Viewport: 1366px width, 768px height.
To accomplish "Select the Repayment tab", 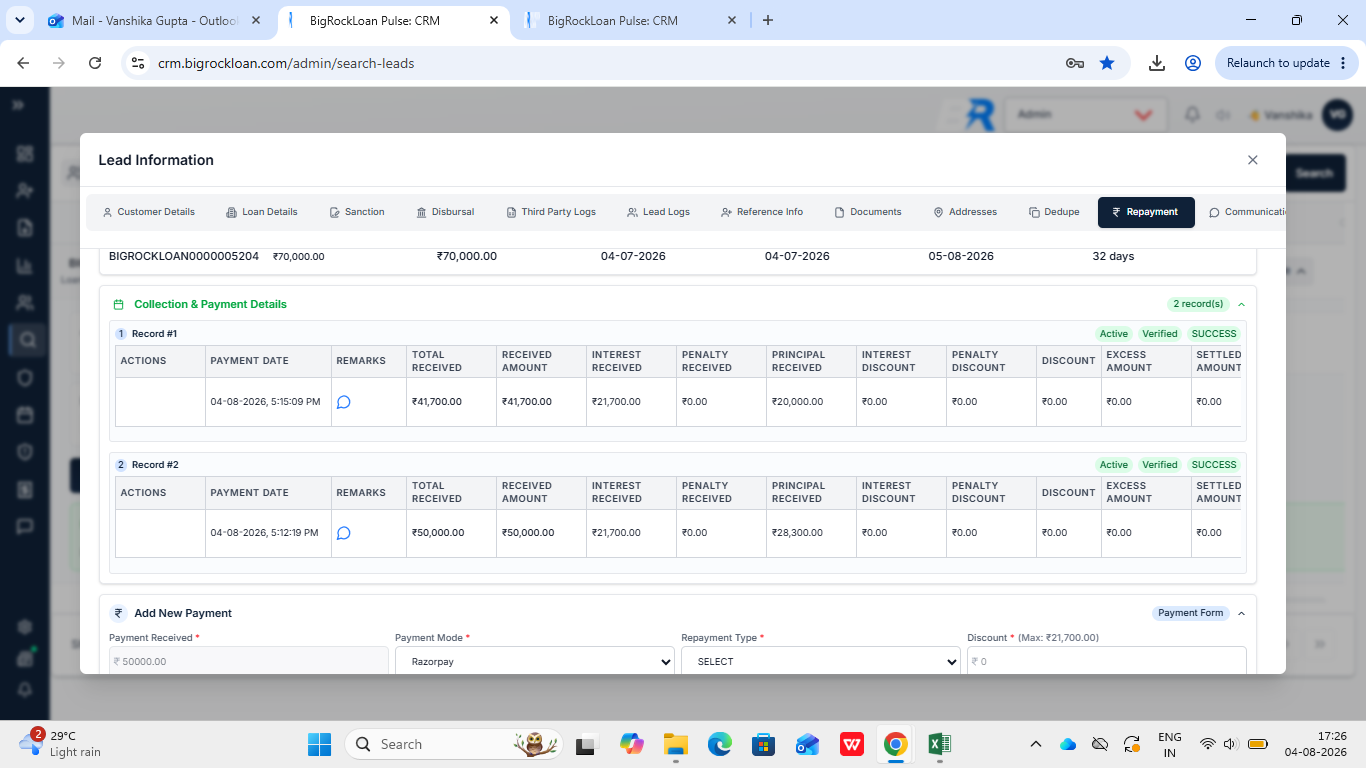I will coord(1146,212).
